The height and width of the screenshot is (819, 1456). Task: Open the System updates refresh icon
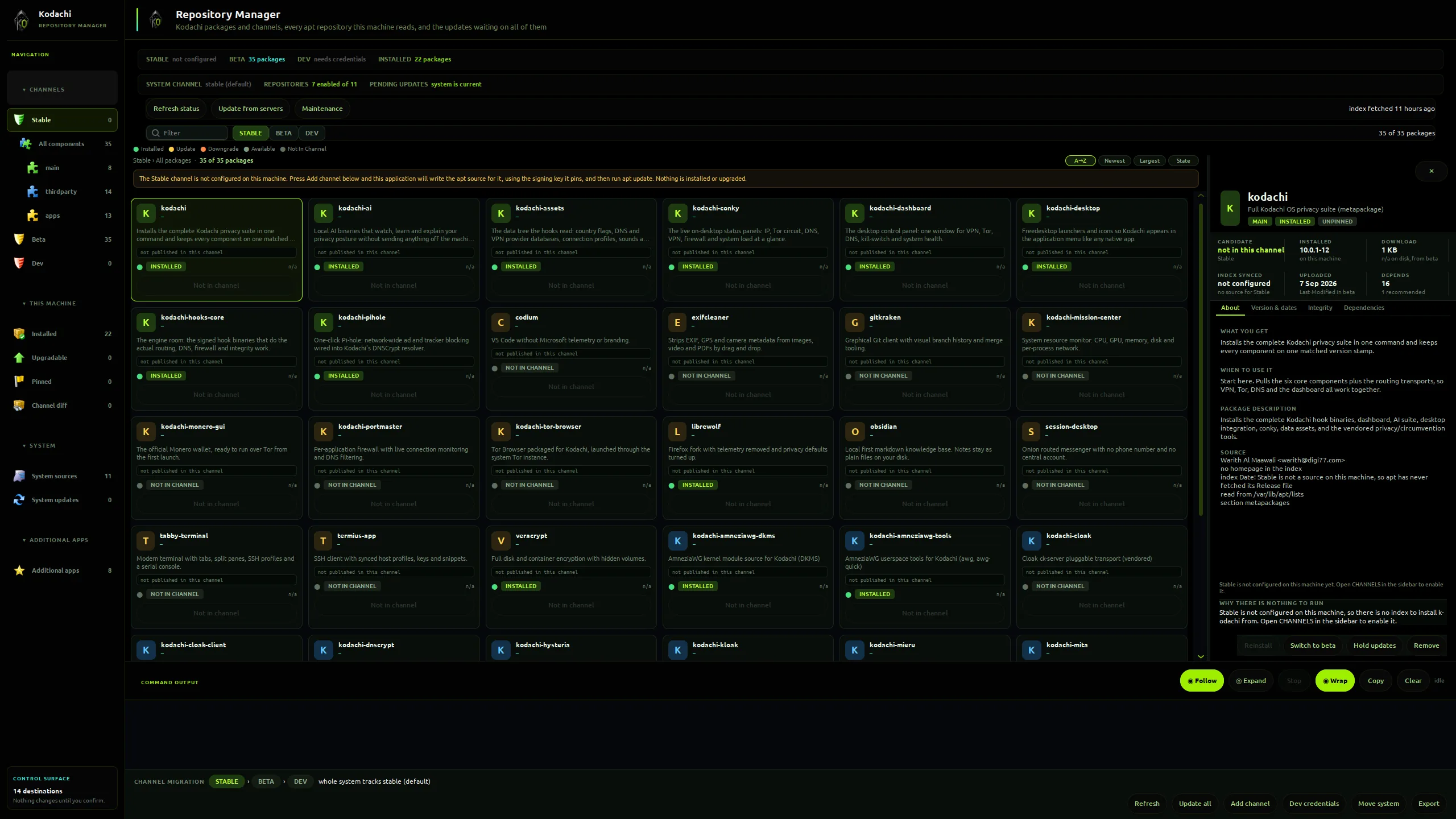tap(19, 500)
